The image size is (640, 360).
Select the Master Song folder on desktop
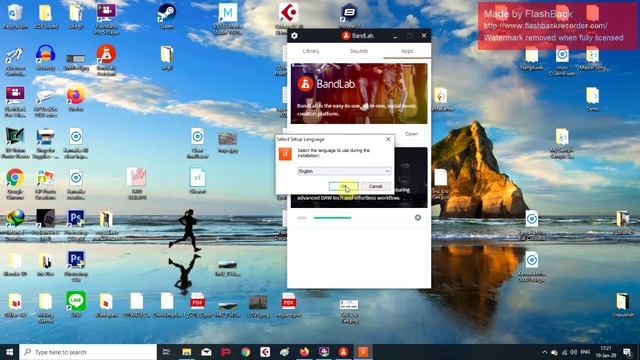pyautogui.click(x=592, y=58)
